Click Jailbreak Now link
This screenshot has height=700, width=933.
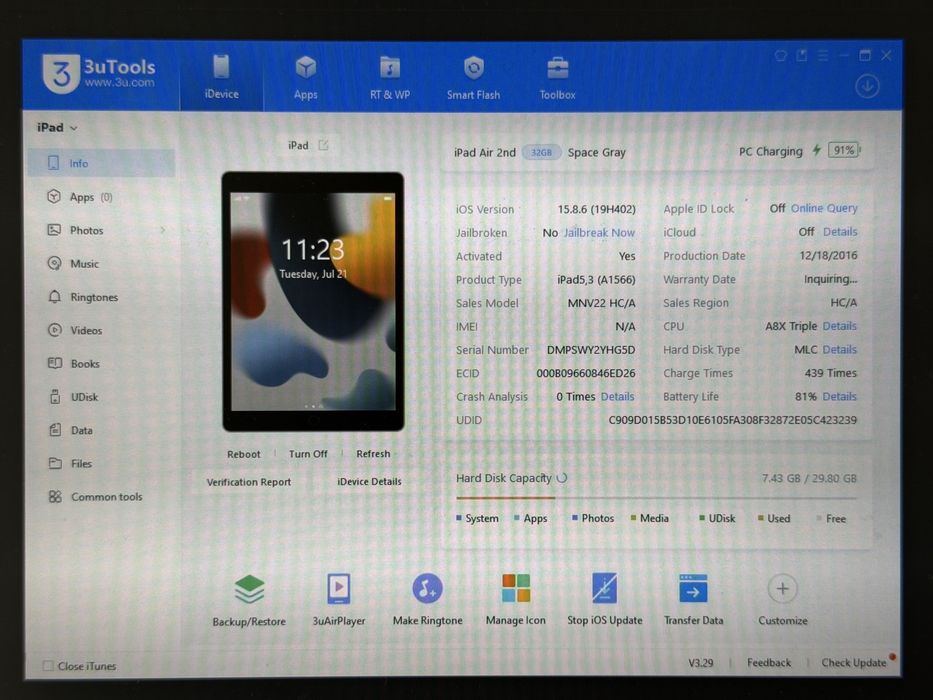(599, 233)
